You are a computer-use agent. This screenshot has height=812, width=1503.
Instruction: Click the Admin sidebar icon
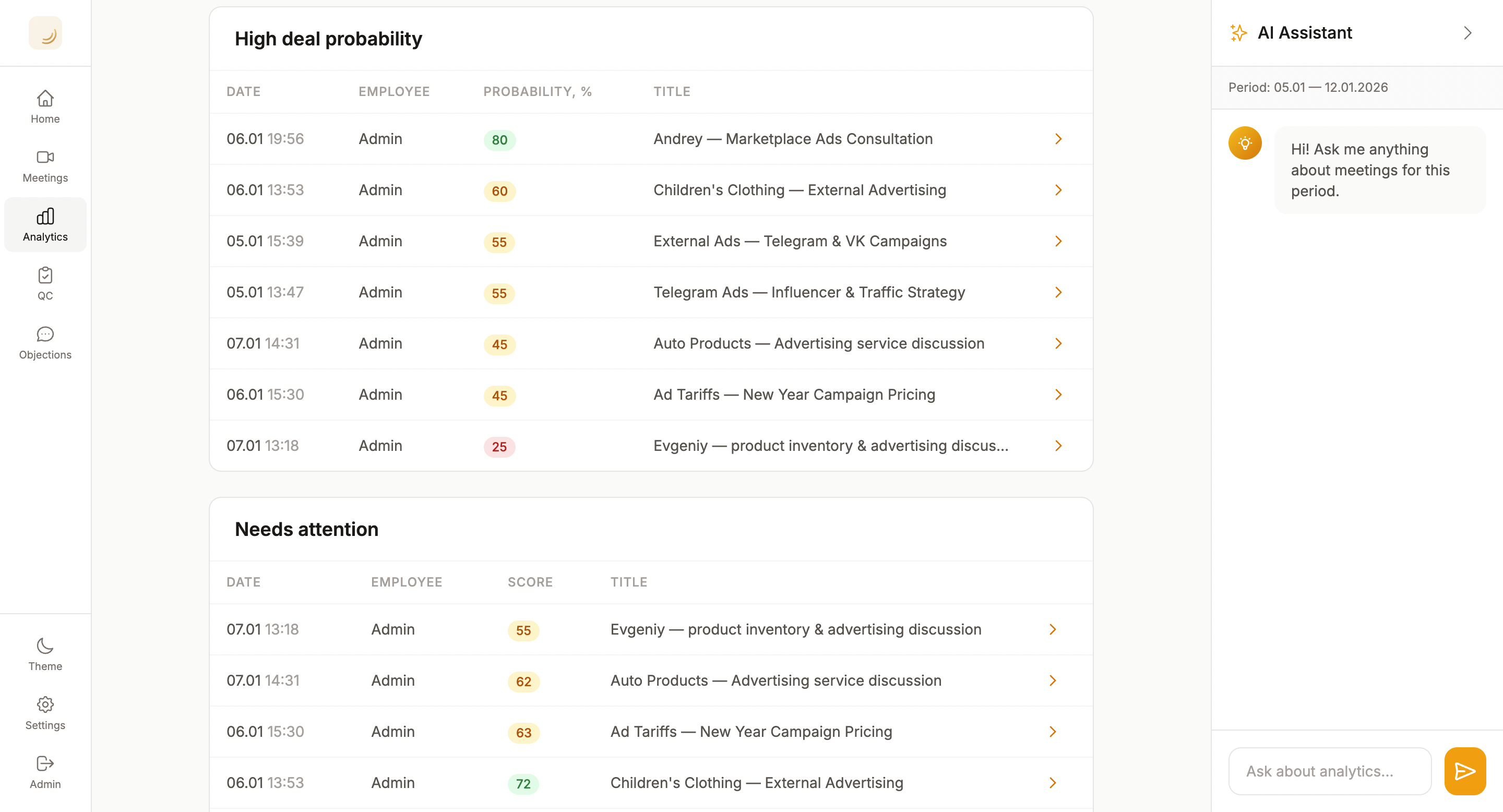coord(44,763)
